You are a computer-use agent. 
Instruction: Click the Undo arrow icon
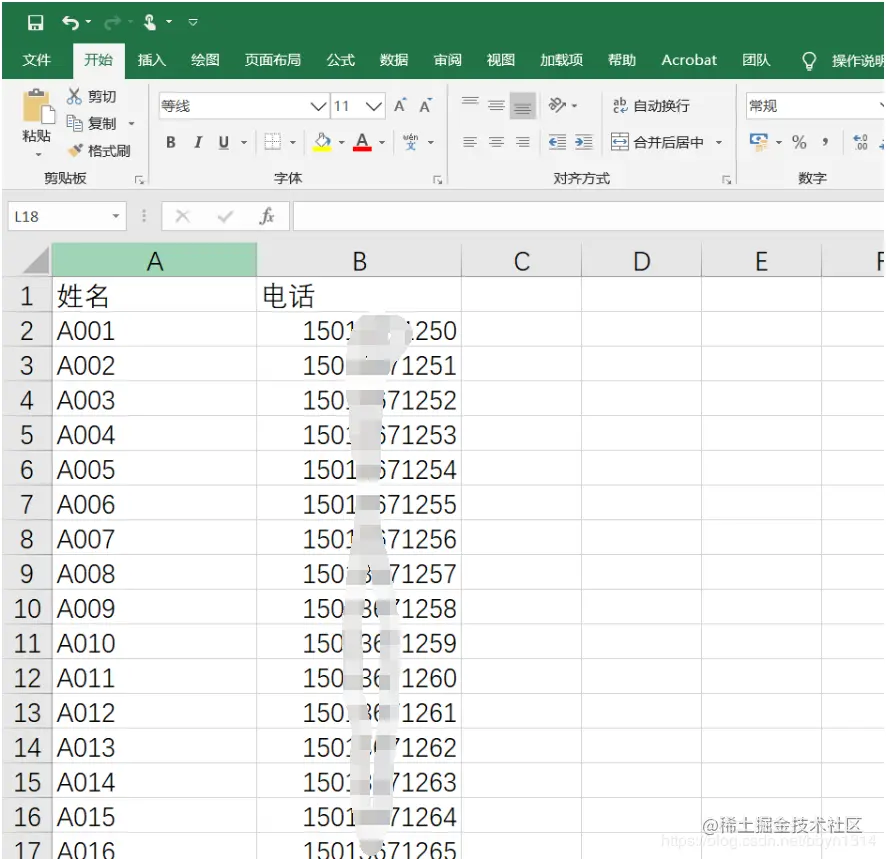[70, 23]
